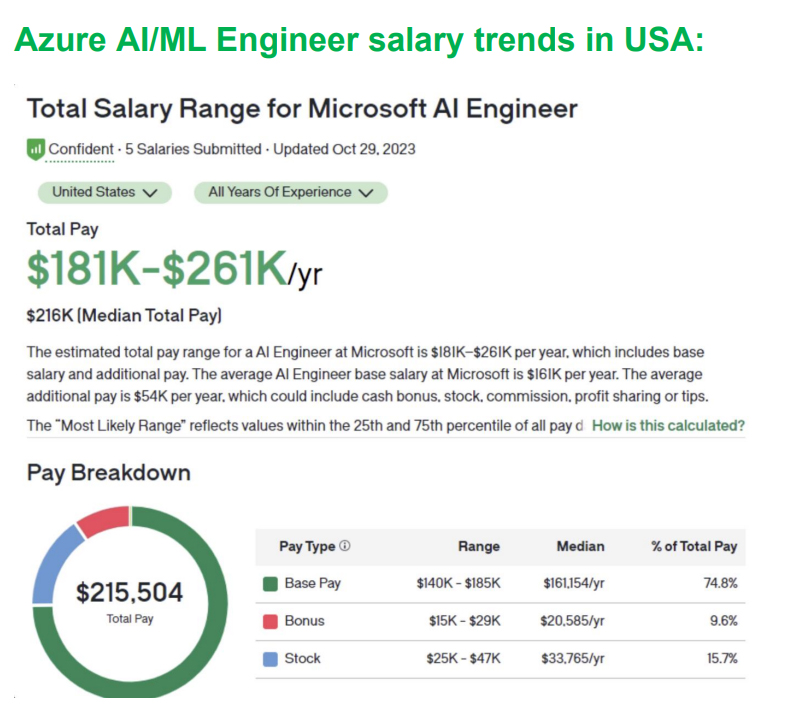Click the How is this calculated link
Screen dimensions: 800x712
(668, 425)
